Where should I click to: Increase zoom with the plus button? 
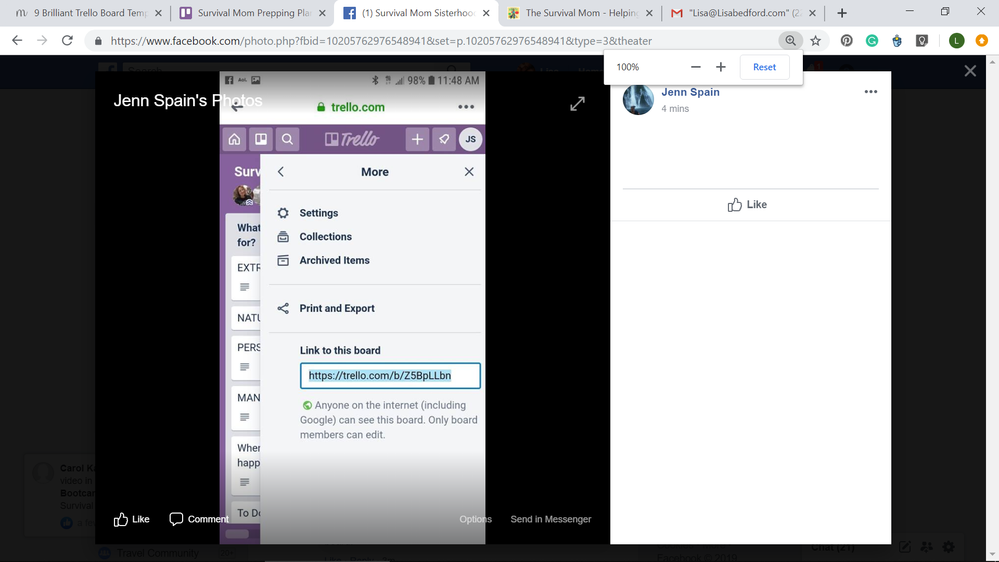point(721,67)
